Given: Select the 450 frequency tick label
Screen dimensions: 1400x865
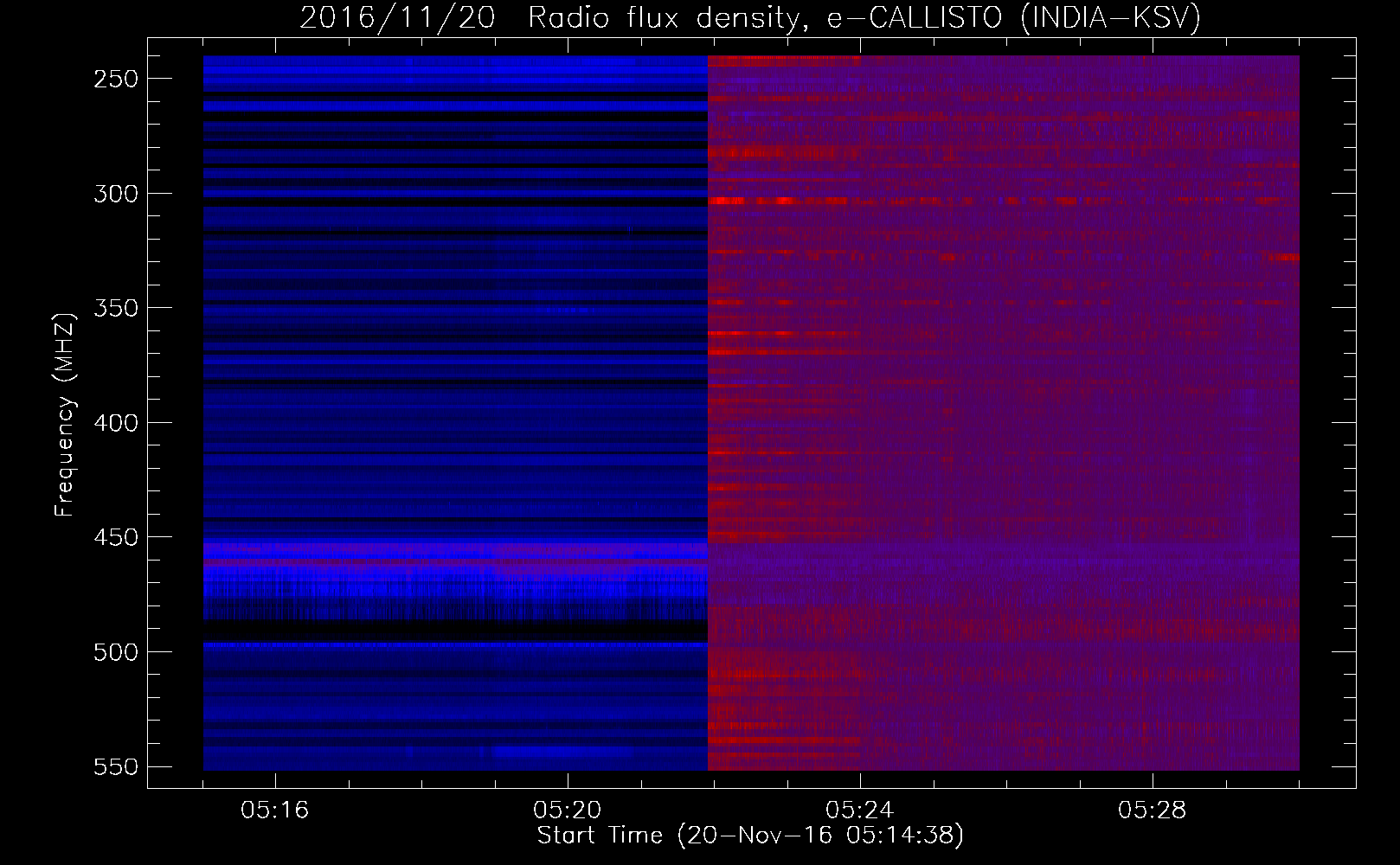Looking at the screenshot, I should coord(116,537).
